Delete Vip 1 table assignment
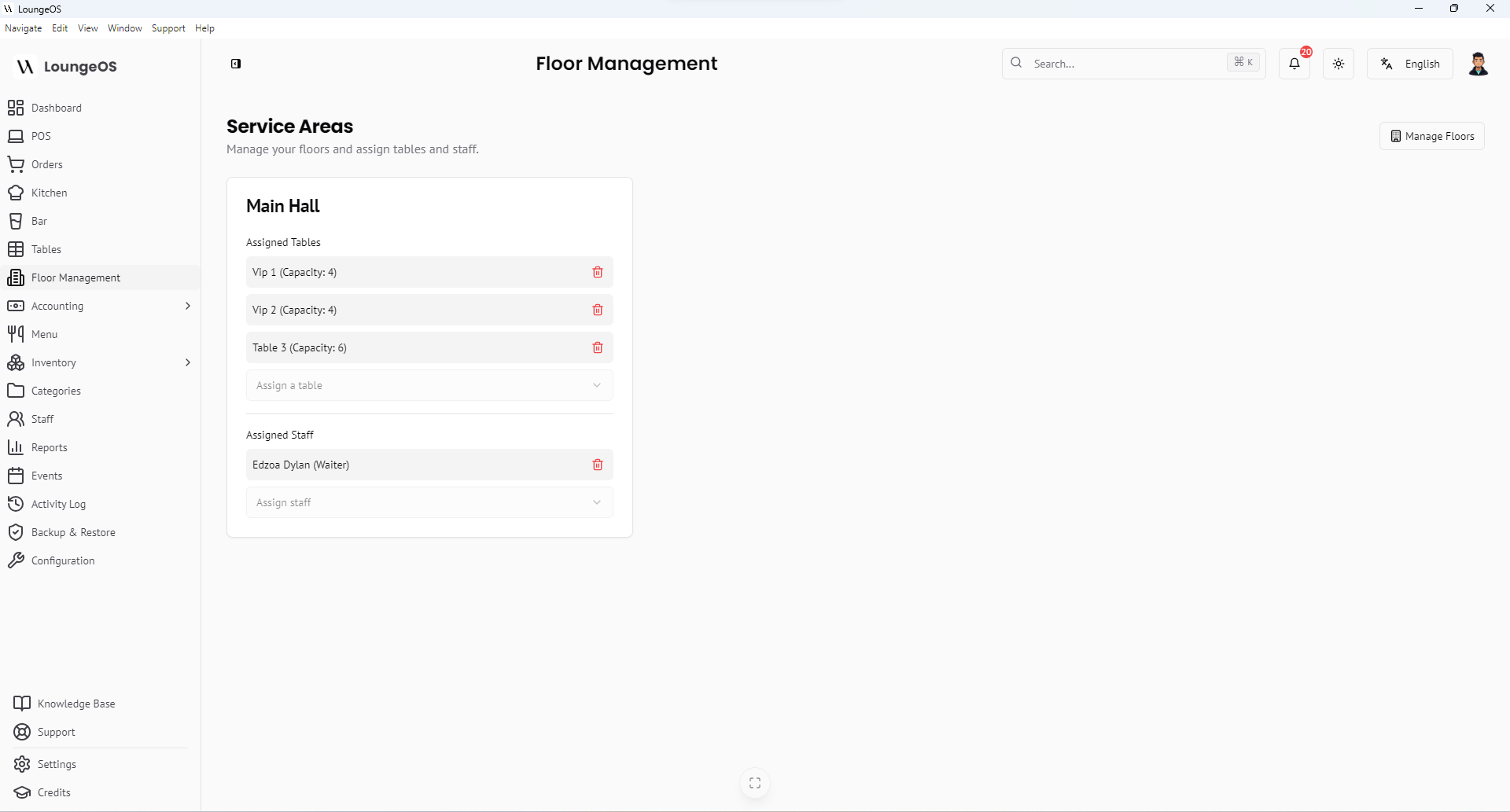 598,272
